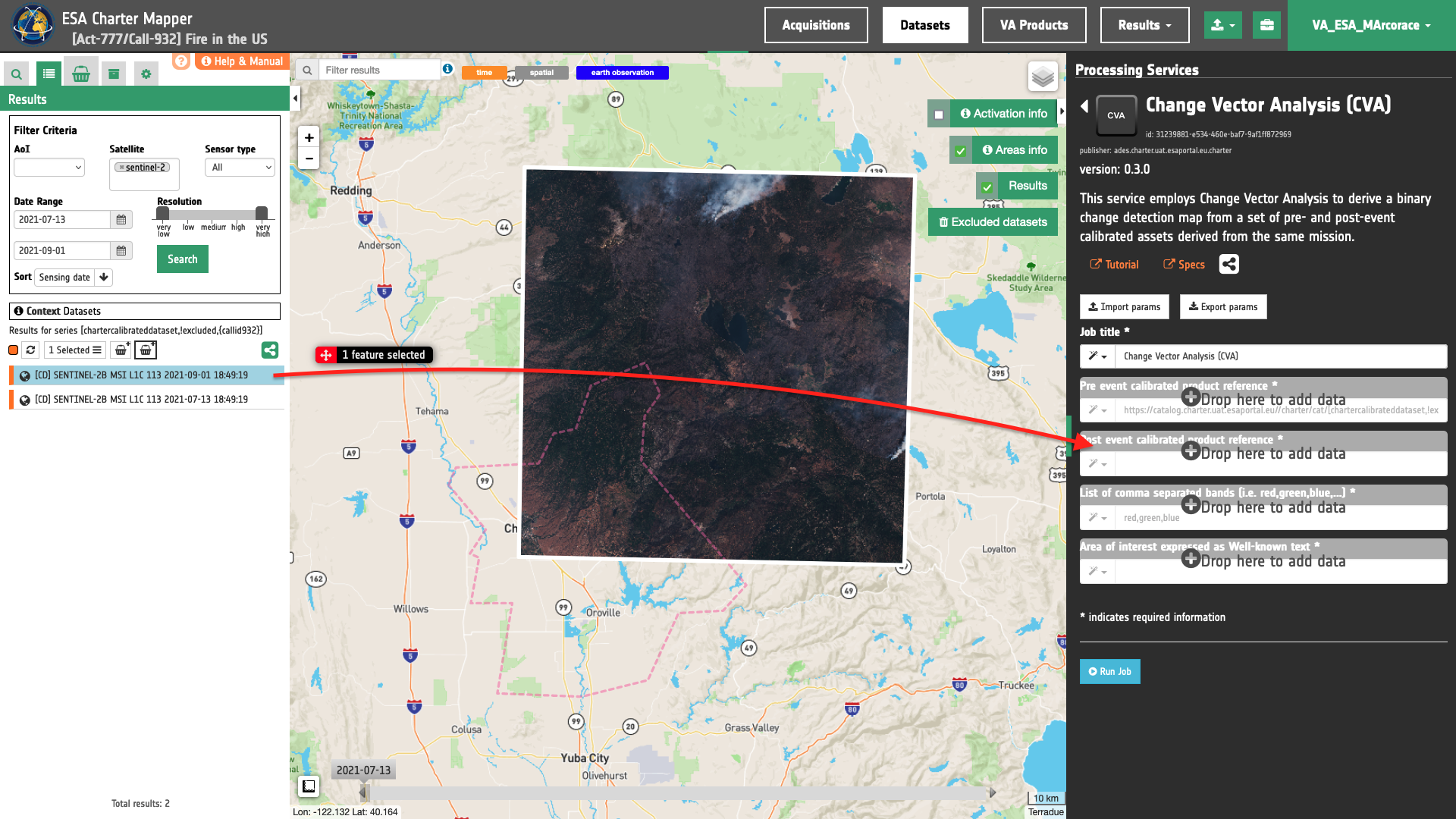
Task: Add selected items to basket
Action: point(121,350)
